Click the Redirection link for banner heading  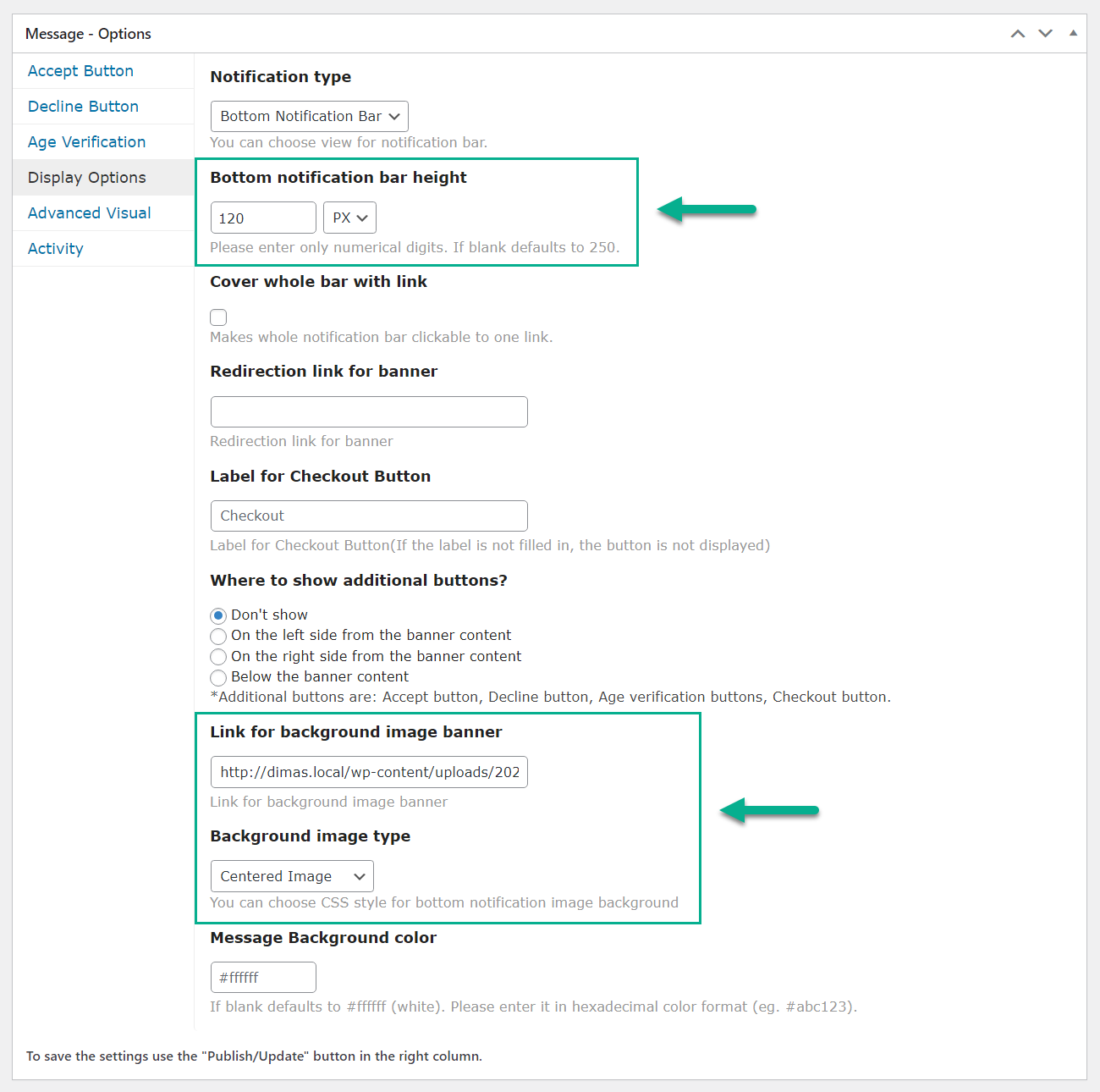324,372
